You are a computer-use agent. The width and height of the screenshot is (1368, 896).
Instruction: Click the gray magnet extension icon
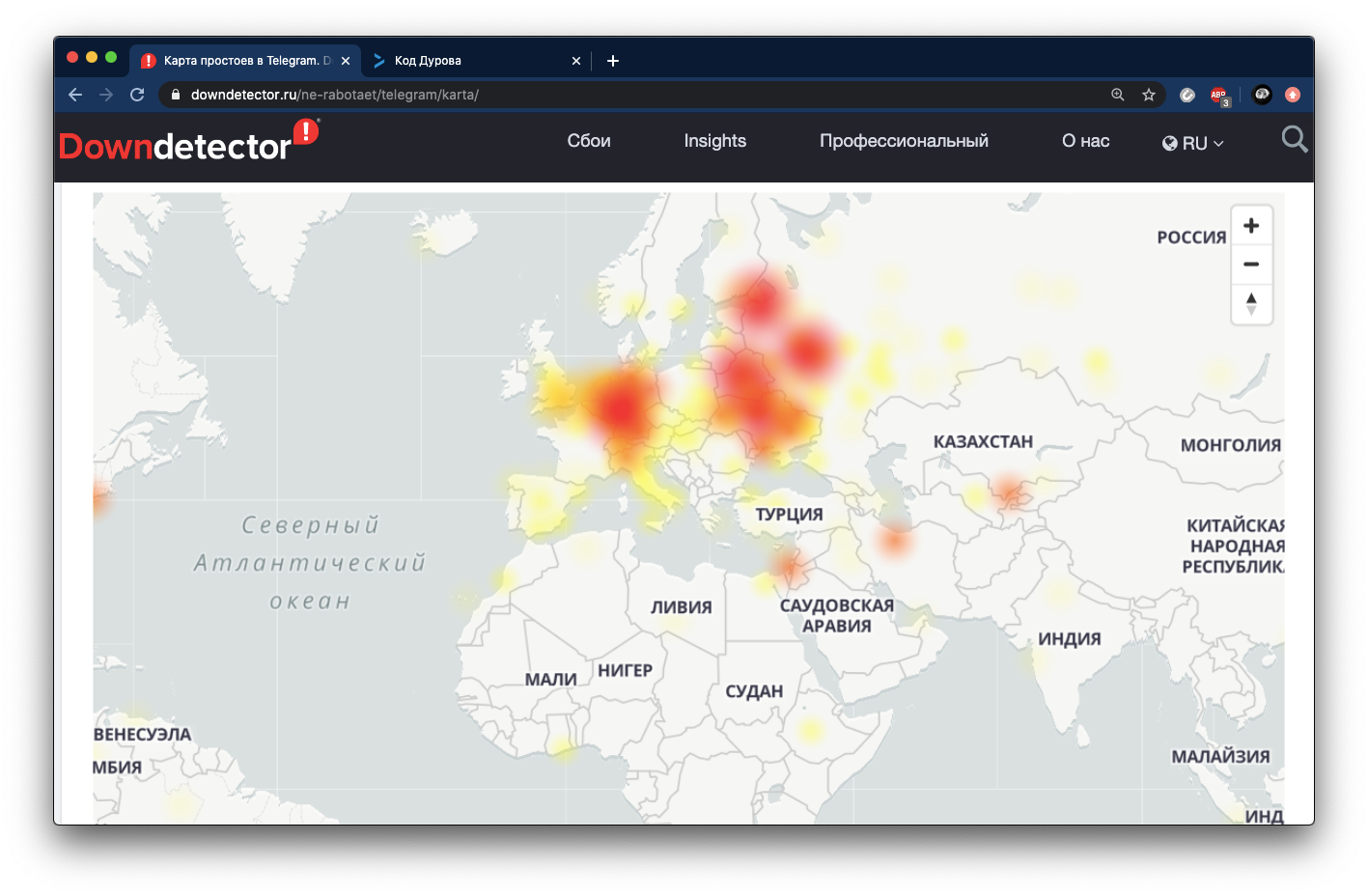(1187, 95)
